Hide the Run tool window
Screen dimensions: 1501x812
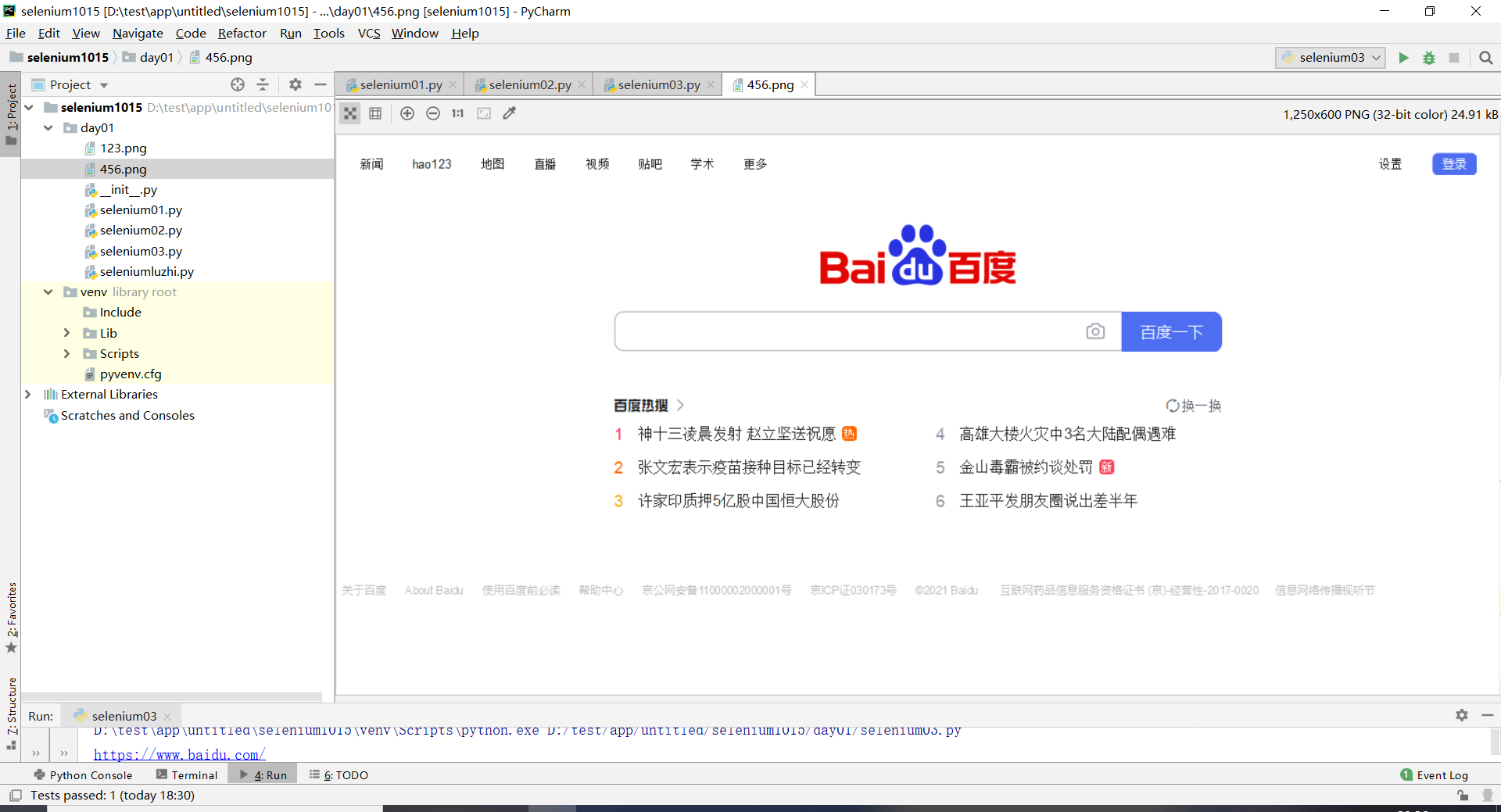[1487, 715]
